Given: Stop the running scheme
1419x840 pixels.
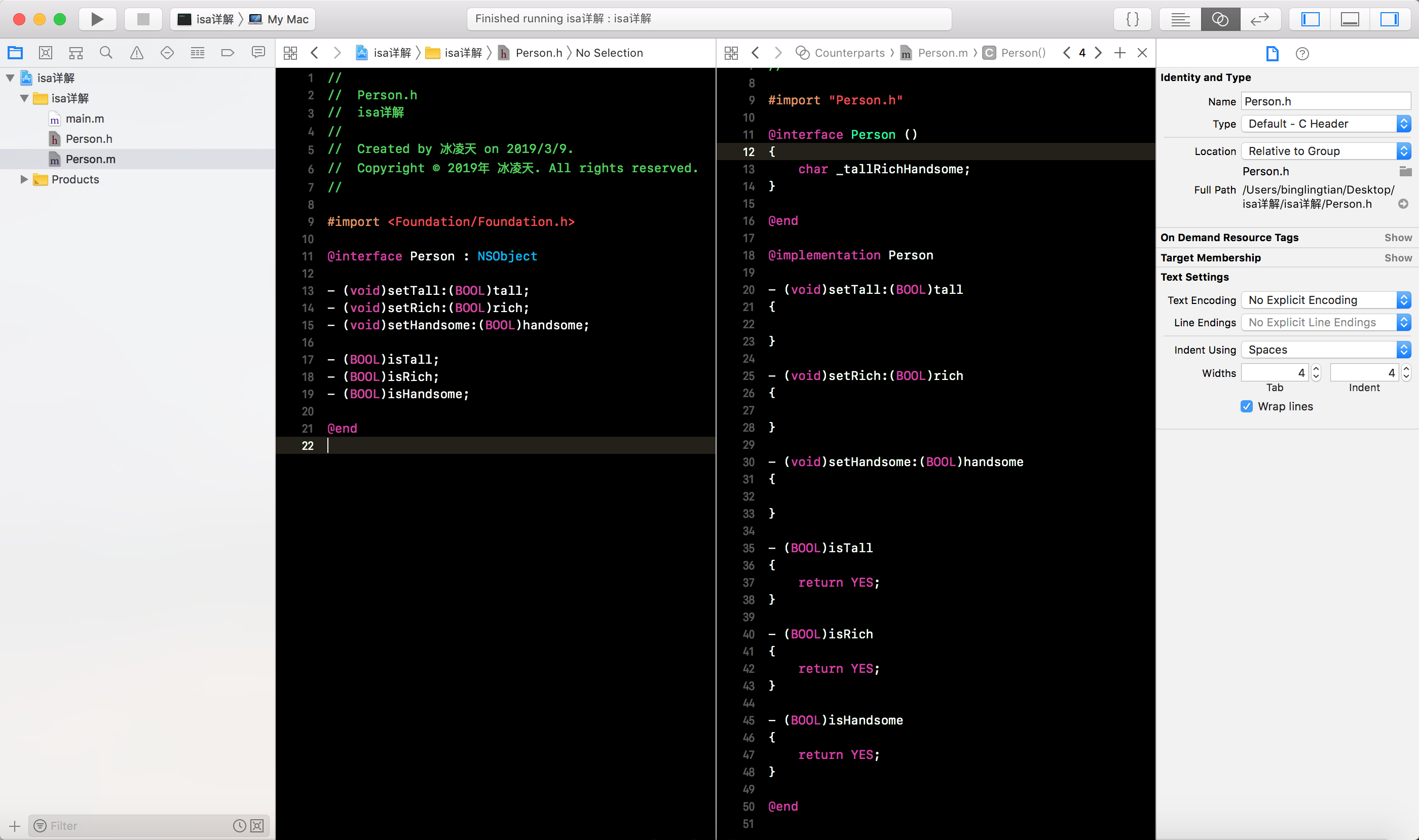Looking at the screenshot, I should [x=143, y=19].
